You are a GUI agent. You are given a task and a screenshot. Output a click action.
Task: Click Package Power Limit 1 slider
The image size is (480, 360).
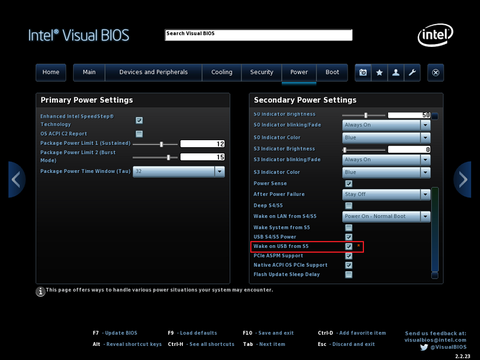tap(155, 144)
